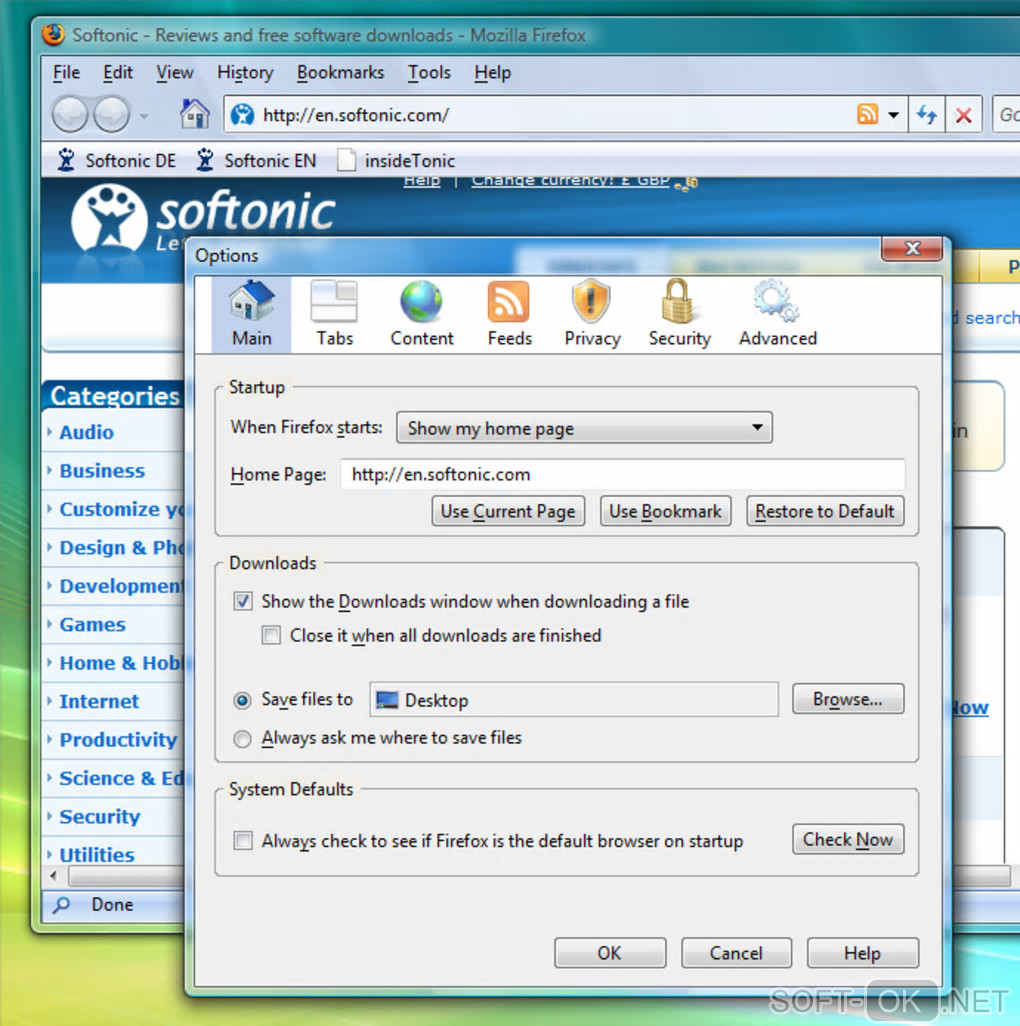Select Save files to radio button
This screenshot has width=1020, height=1026.
[242, 701]
